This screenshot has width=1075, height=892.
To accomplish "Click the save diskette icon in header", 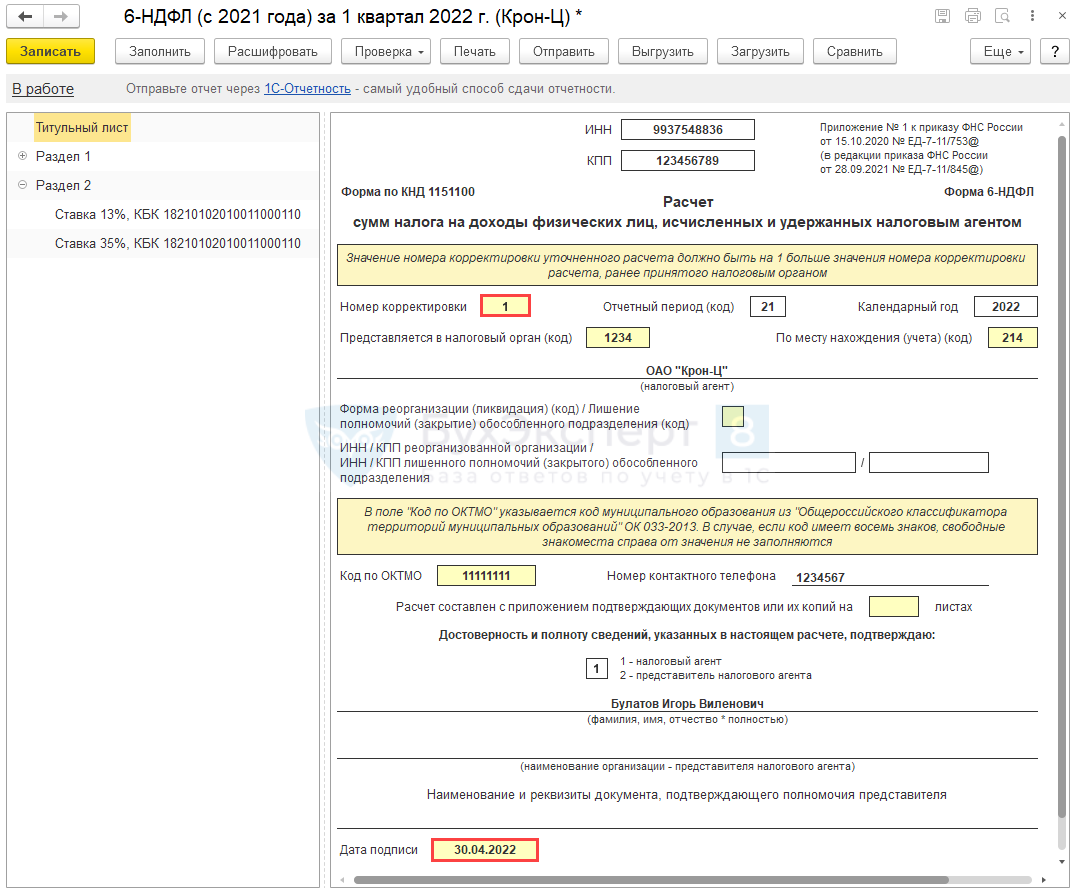I will pyautogui.click(x=943, y=16).
